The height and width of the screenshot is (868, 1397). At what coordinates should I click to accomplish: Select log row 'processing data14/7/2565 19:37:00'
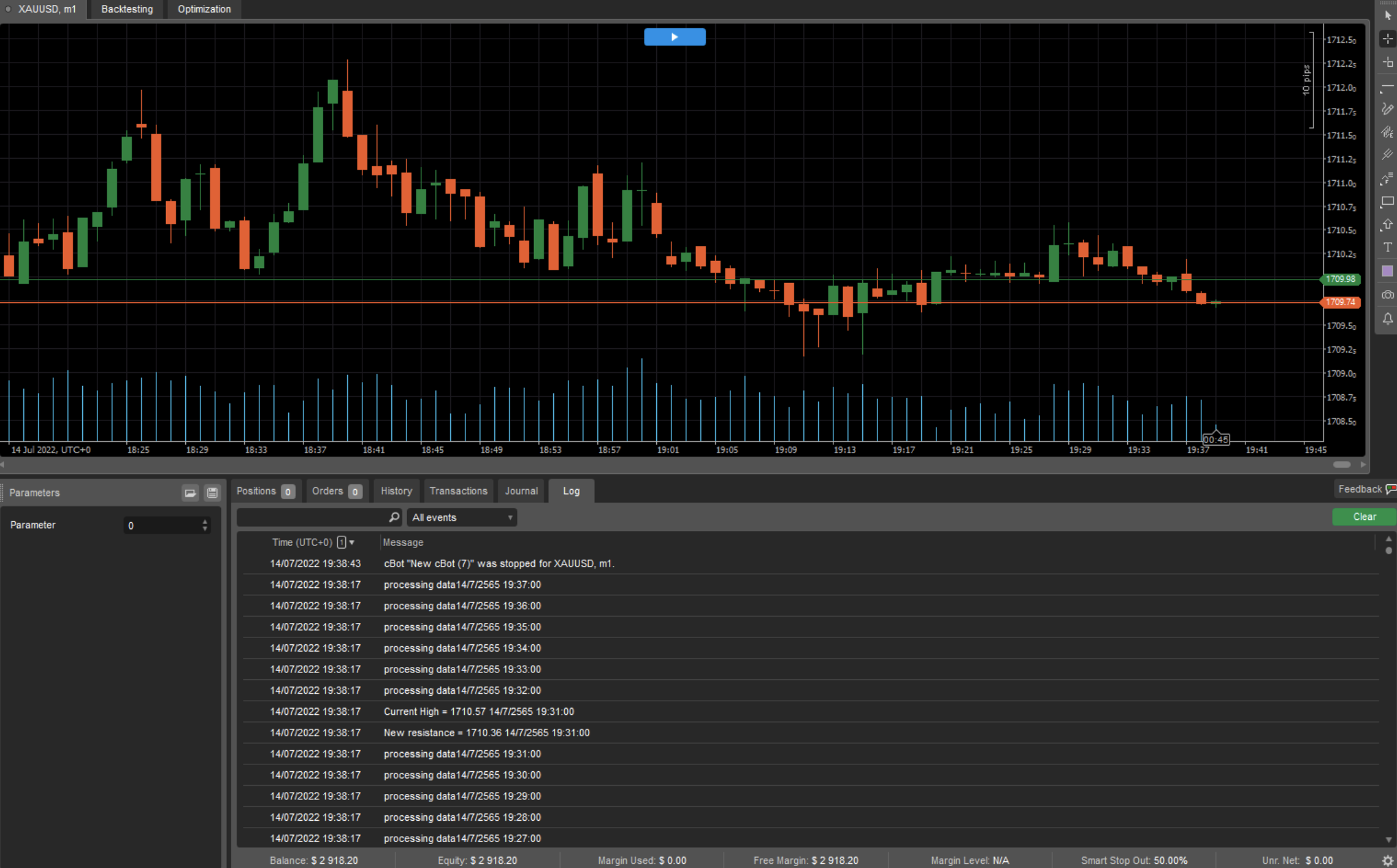click(x=811, y=585)
